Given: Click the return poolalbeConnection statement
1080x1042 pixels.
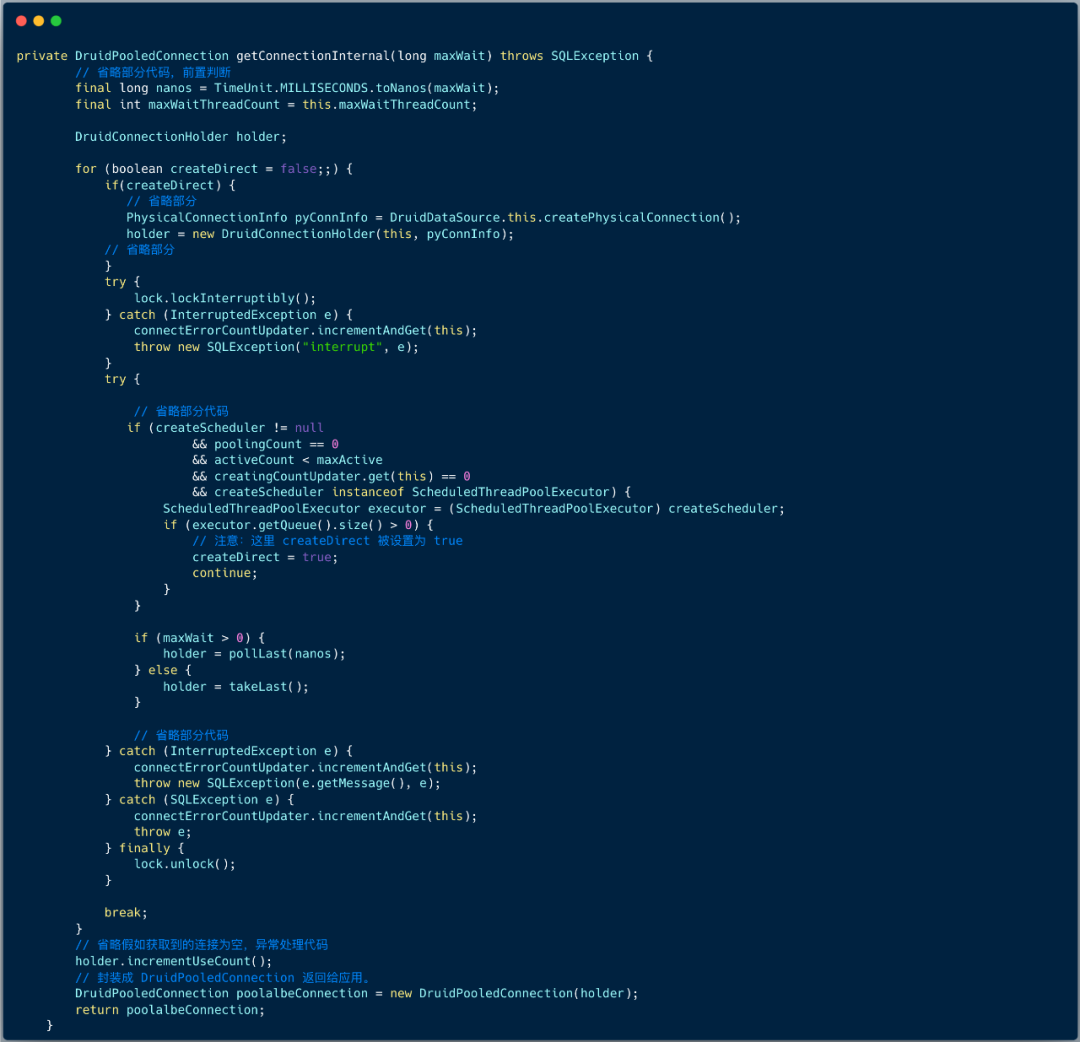Looking at the screenshot, I should tap(170, 1010).
